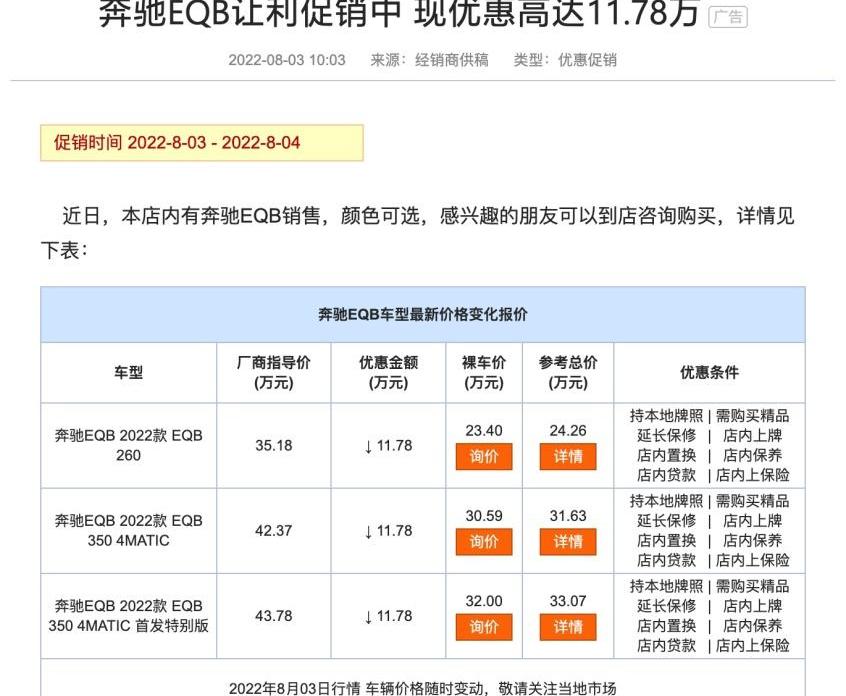
Task: Click 详情 button under price 33.07
Action: (x=568, y=627)
